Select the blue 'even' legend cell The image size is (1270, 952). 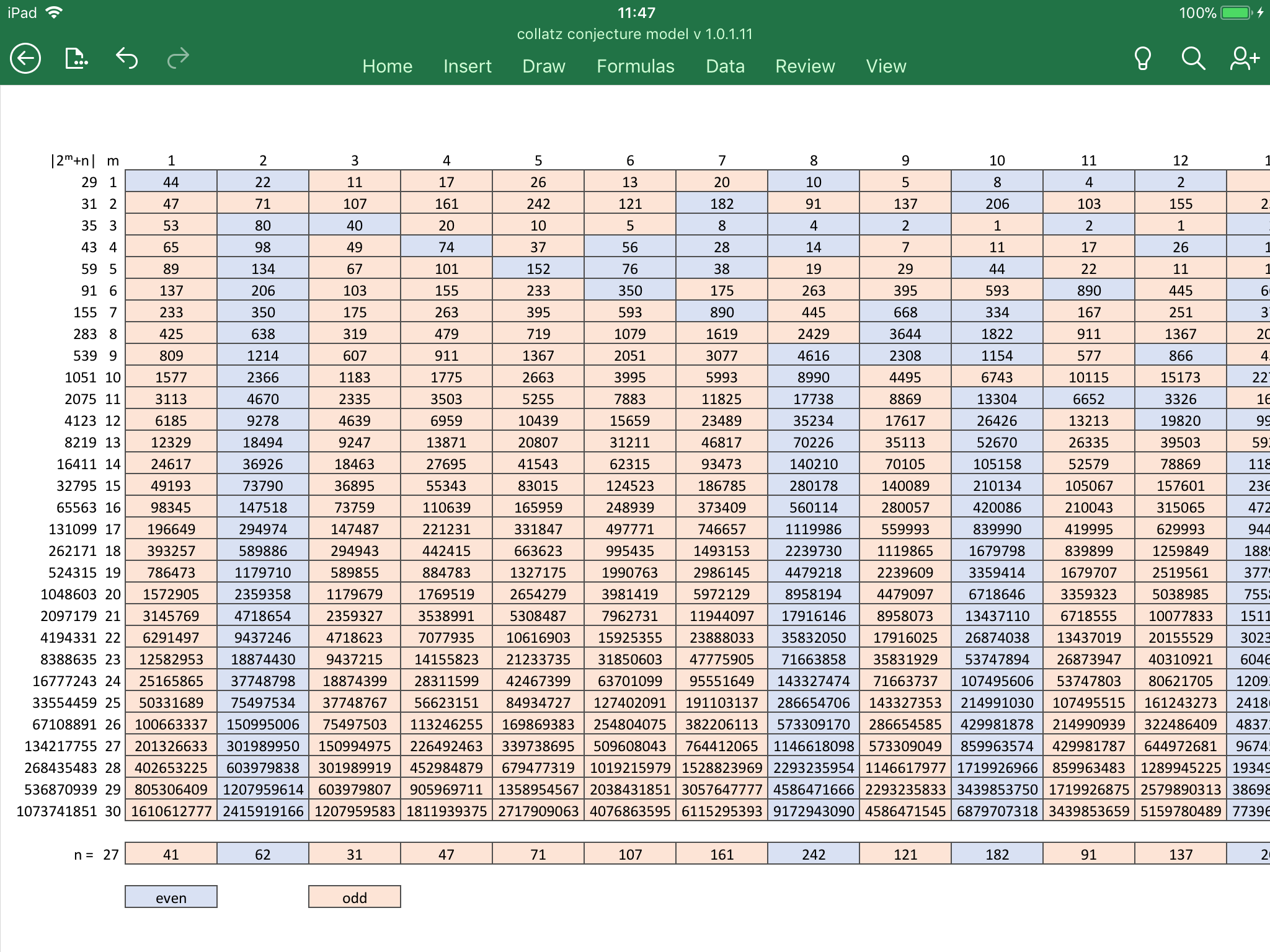pyautogui.click(x=171, y=897)
